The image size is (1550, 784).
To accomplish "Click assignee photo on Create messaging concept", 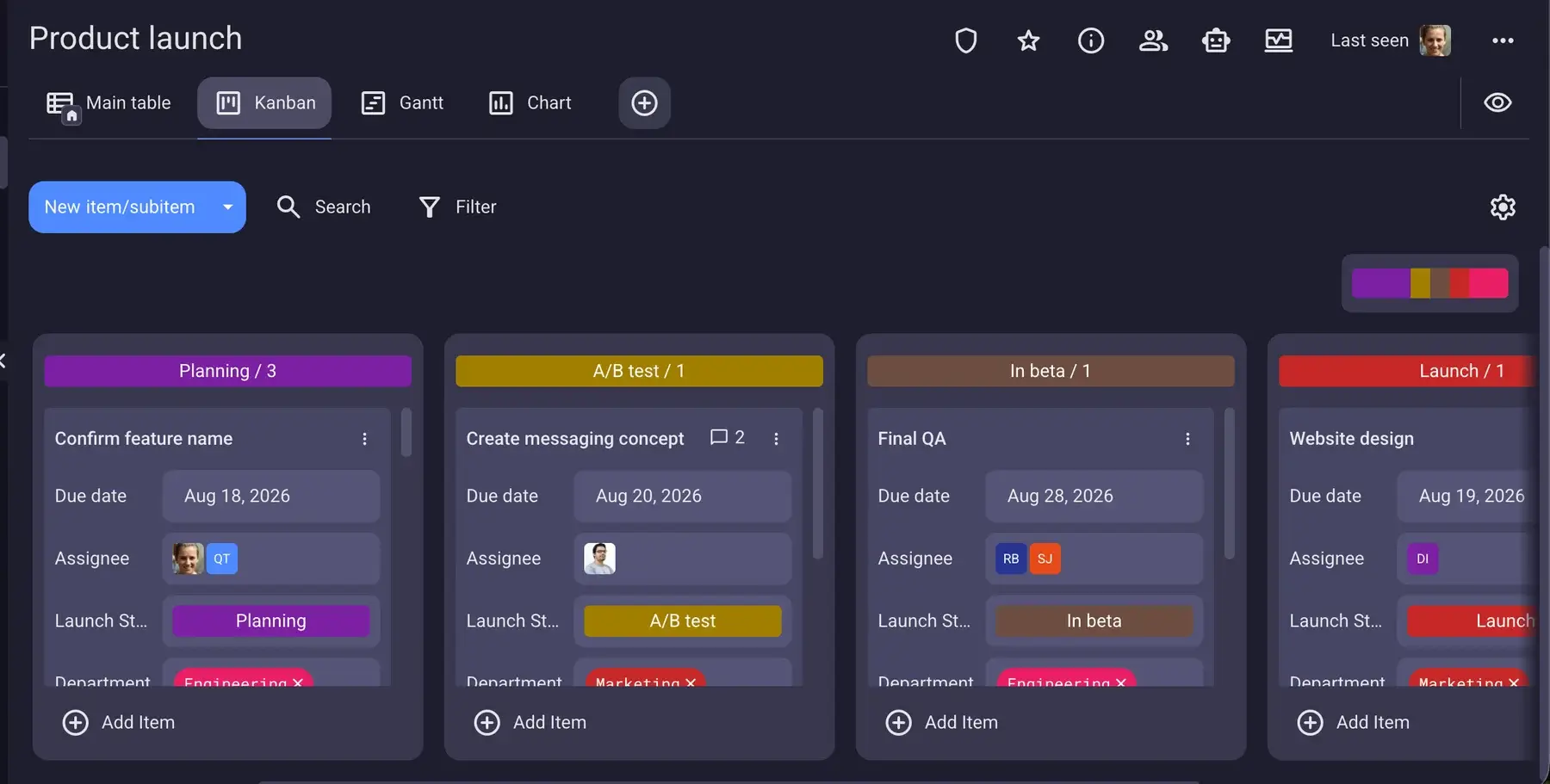I will coord(599,559).
